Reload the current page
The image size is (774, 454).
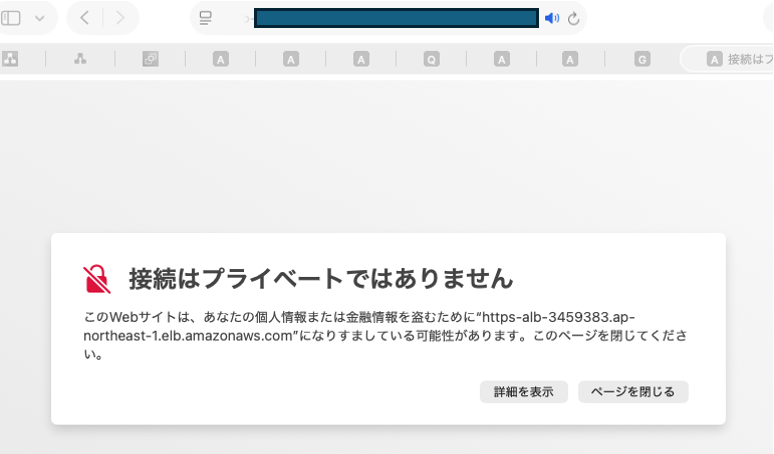[573, 19]
